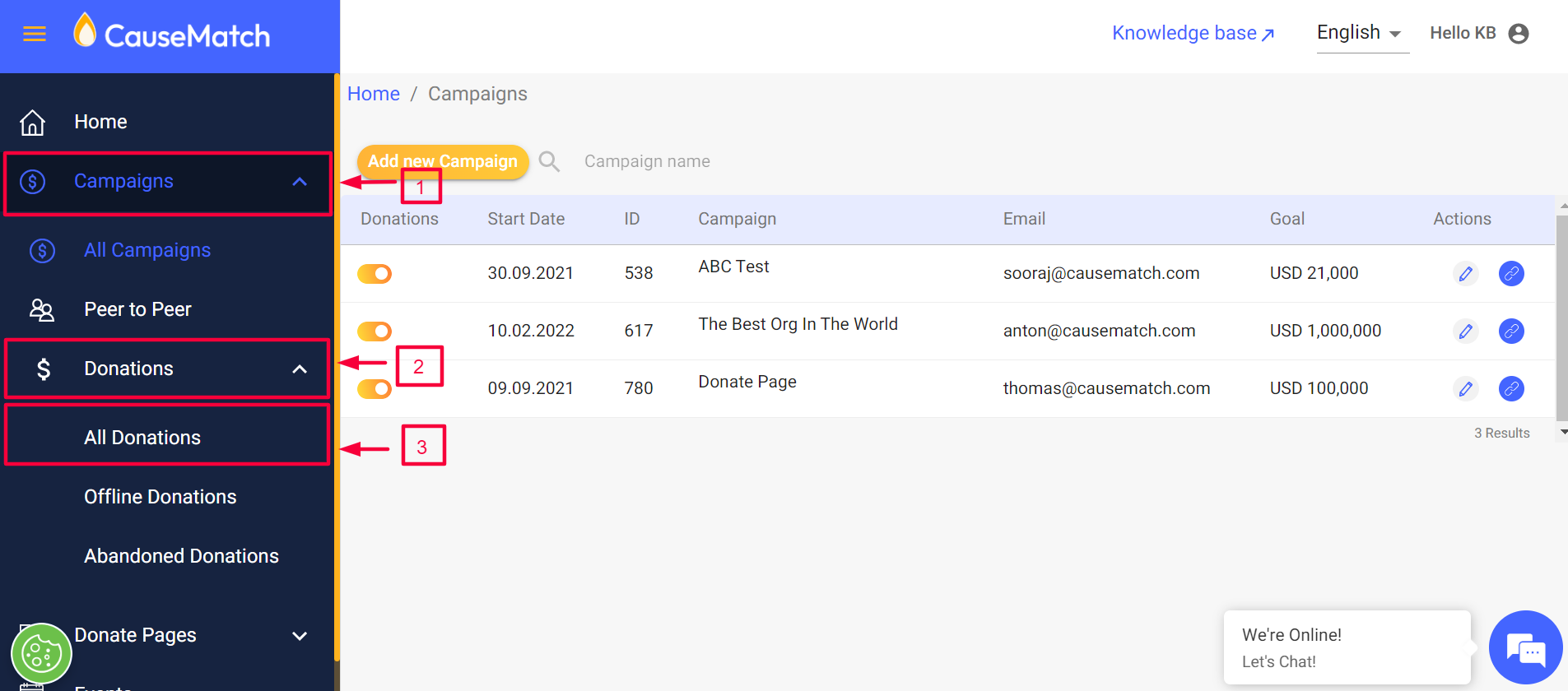Click the 09.09.2021 start date
Image resolution: width=1568 pixels, height=691 pixels.
point(530,388)
